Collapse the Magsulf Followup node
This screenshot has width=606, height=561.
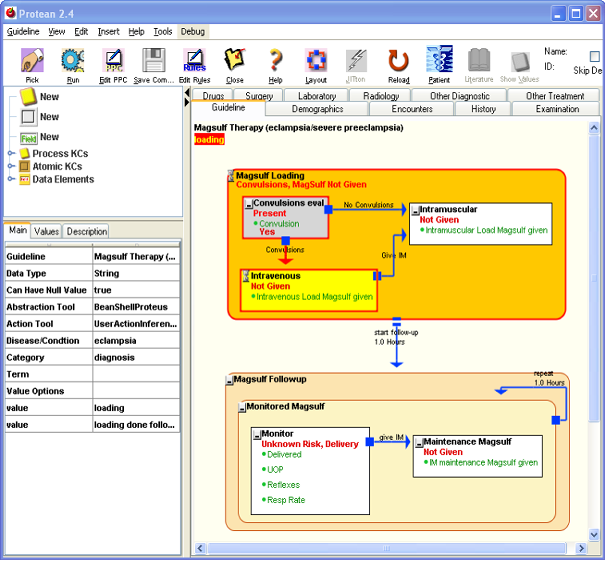[229, 380]
